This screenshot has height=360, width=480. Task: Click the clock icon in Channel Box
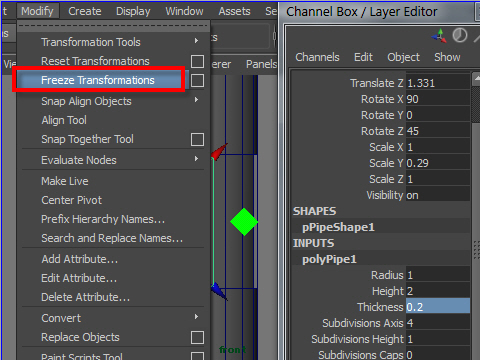[460, 35]
